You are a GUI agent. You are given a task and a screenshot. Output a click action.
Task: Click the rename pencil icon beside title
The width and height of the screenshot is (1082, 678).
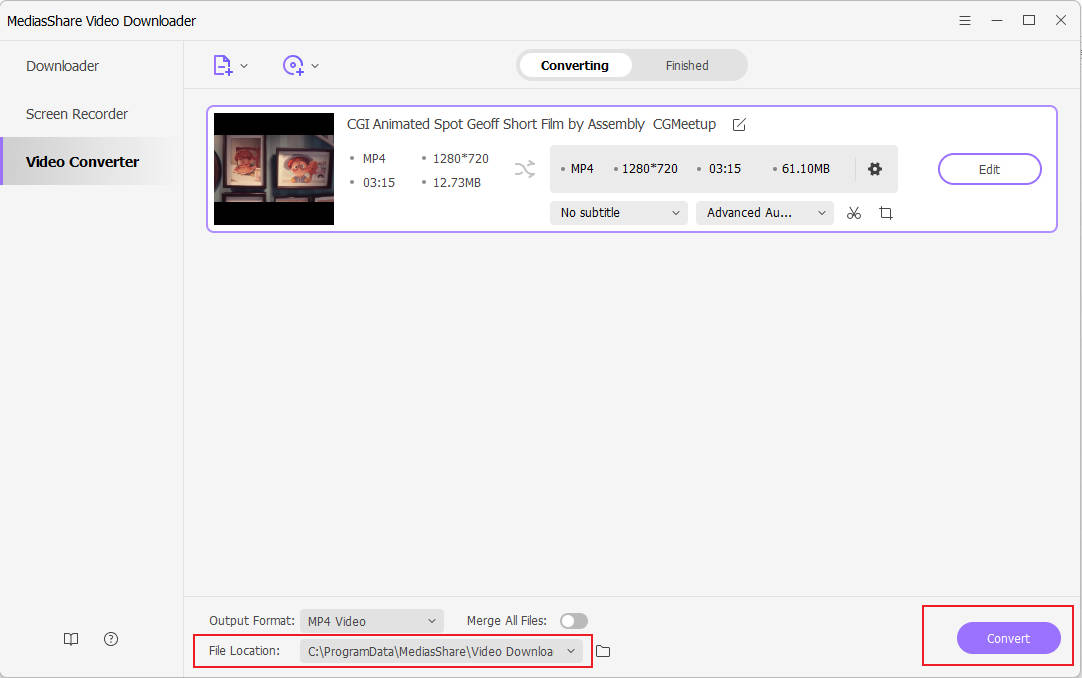coord(739,125)
